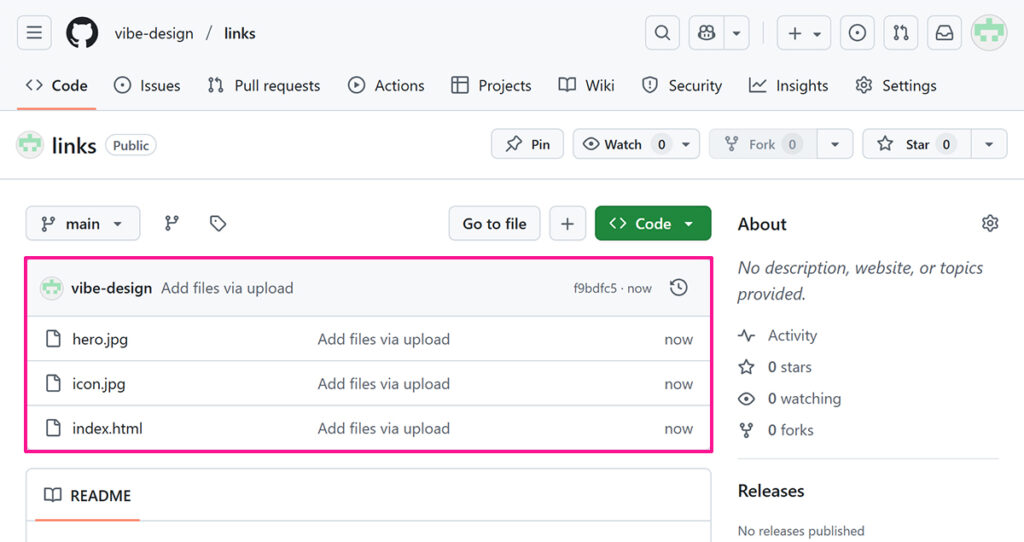Click the GitHub logo icon
The width and height of the screenshot is (1024, 542).
click(x=82, y=33)
